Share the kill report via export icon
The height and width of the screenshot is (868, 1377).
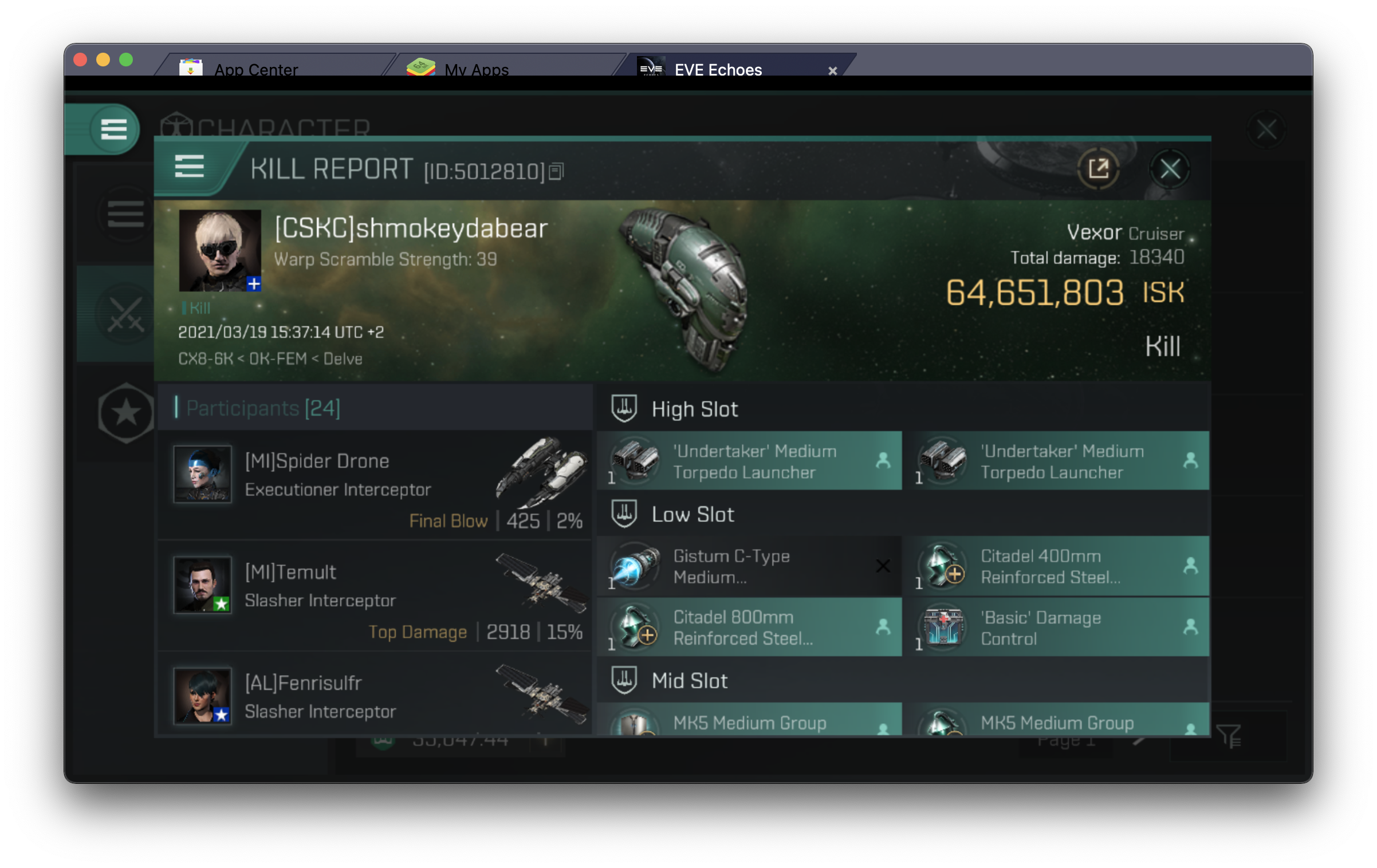click(x=1098, y=169)
